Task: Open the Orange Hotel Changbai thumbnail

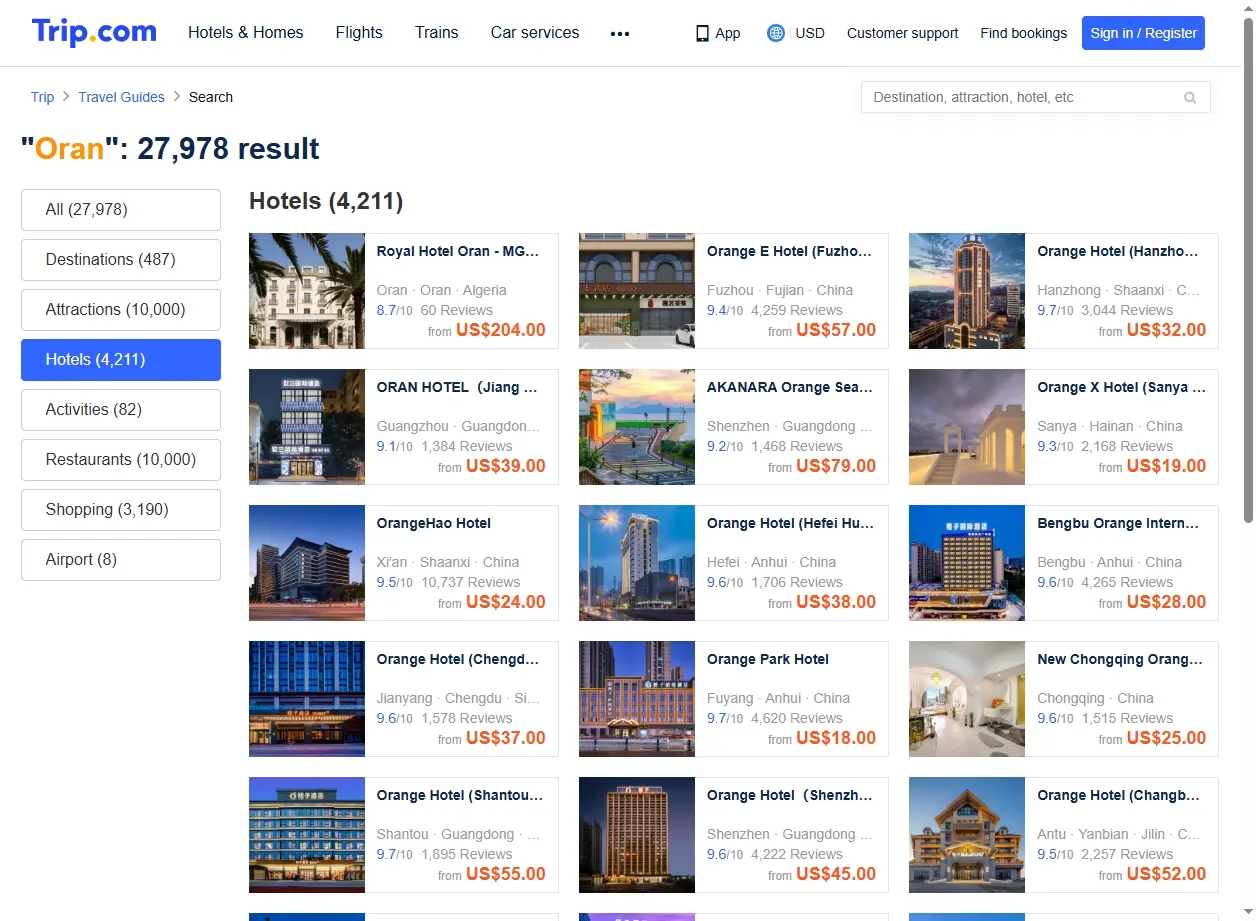Action: click(967, 835)
